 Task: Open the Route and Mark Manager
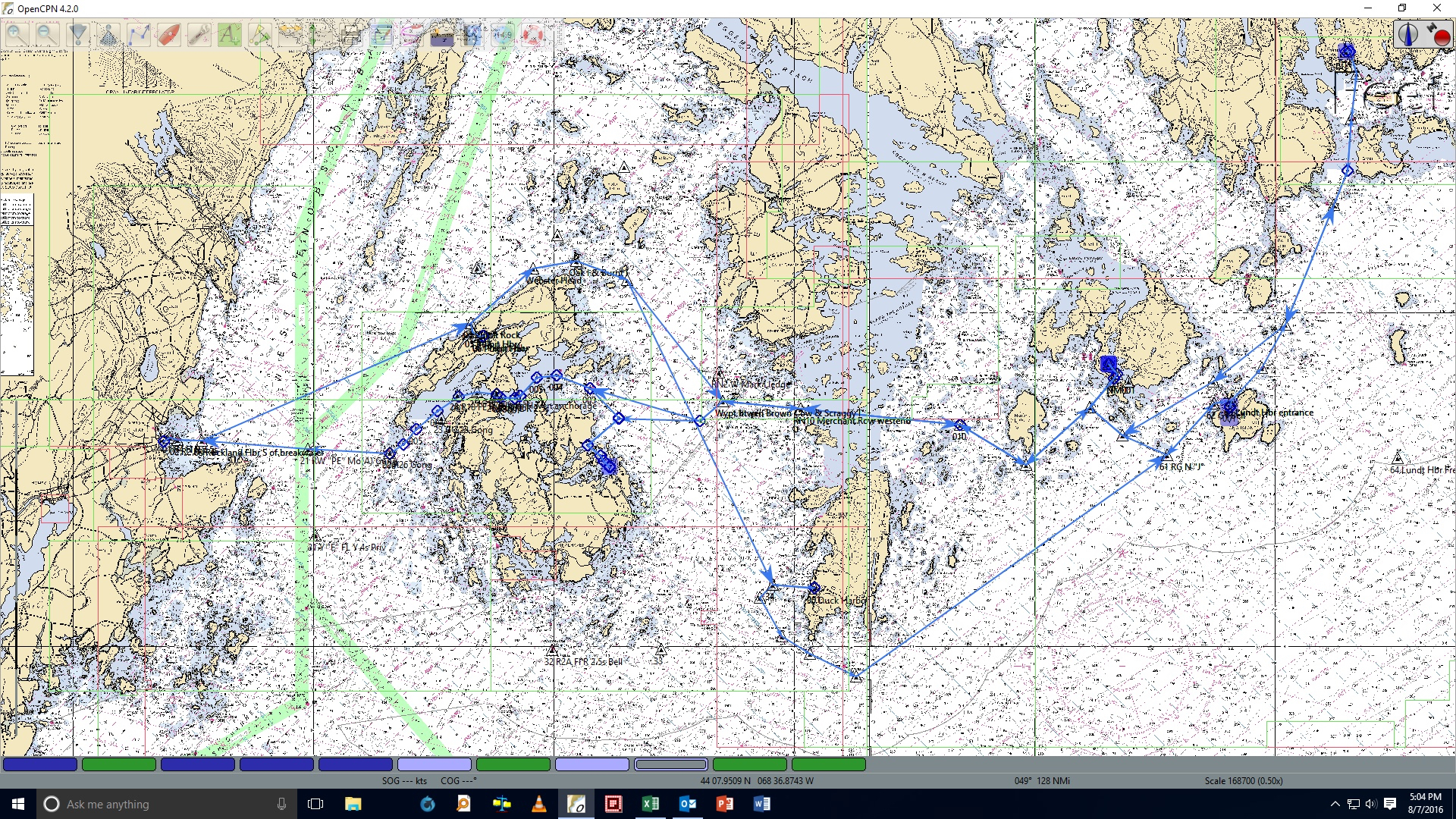click(381, 35)
